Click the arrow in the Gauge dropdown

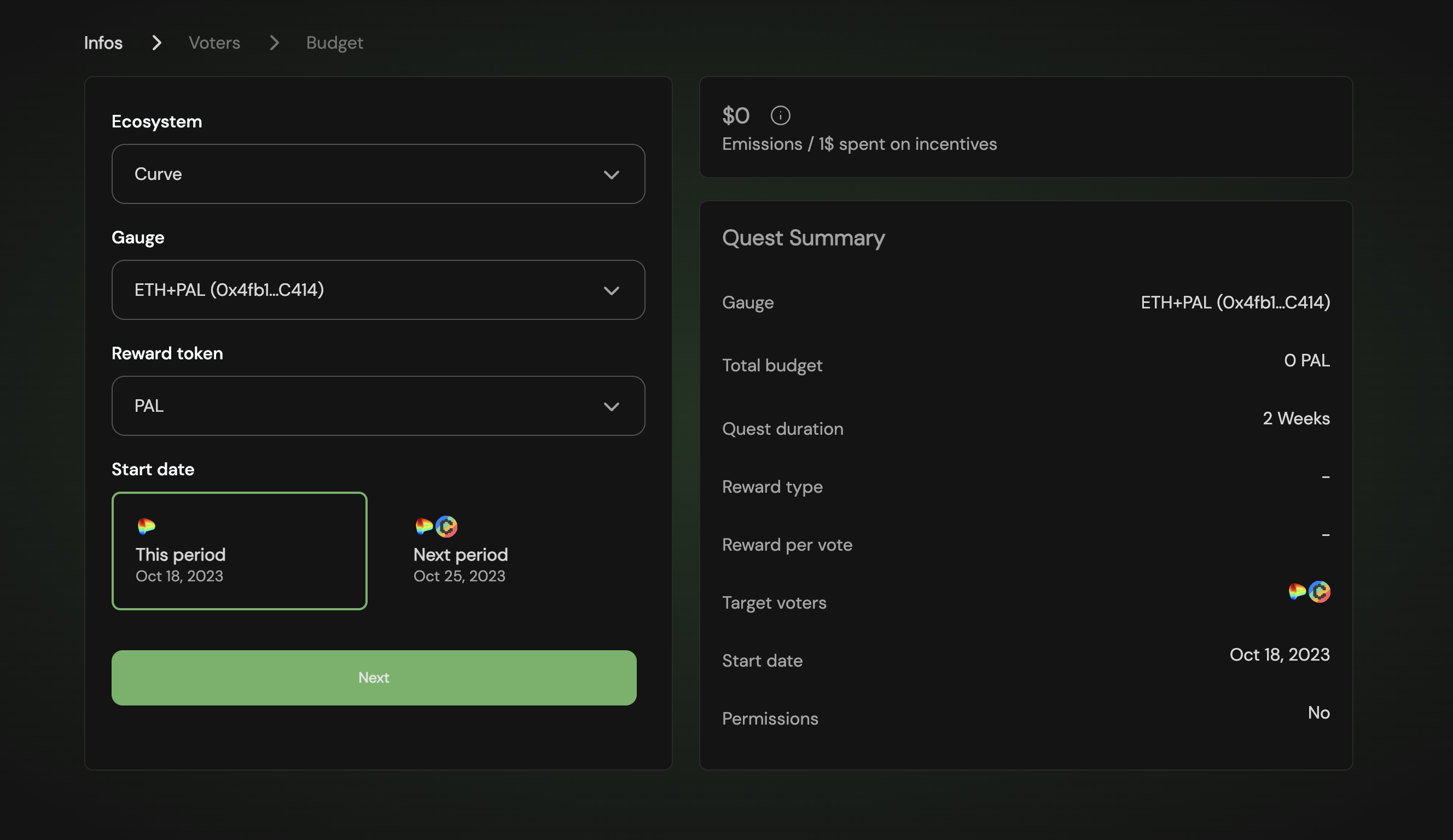pyautogui.click(x=611, y=290)
